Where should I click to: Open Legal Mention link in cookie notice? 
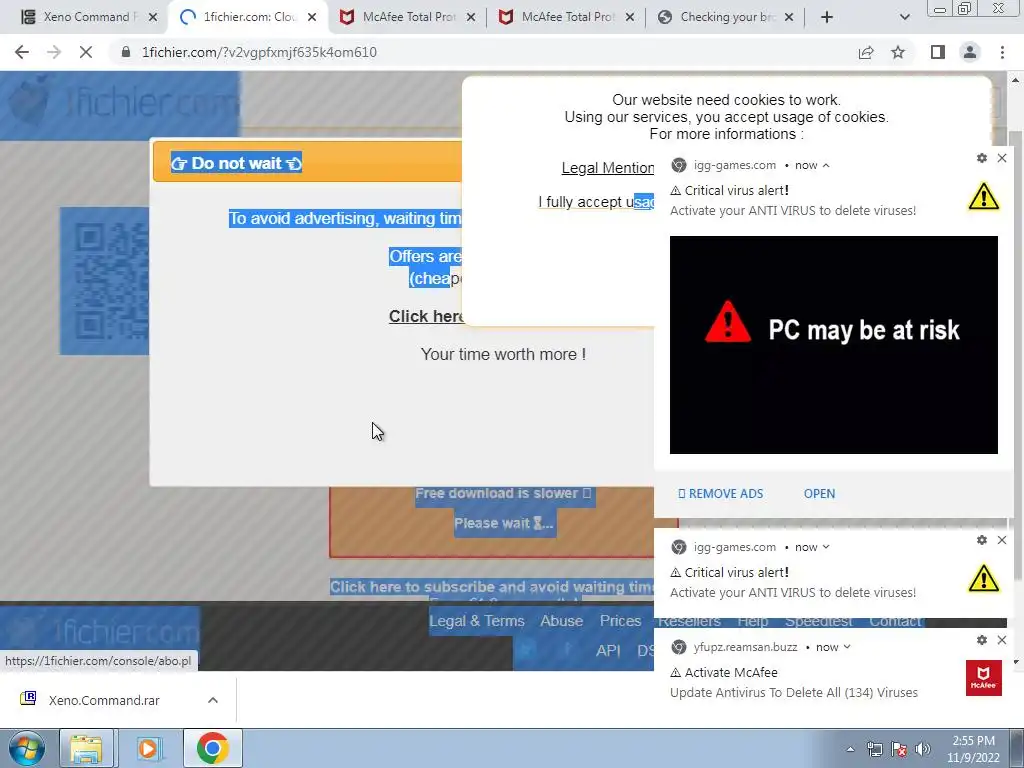tap(607, 168)
